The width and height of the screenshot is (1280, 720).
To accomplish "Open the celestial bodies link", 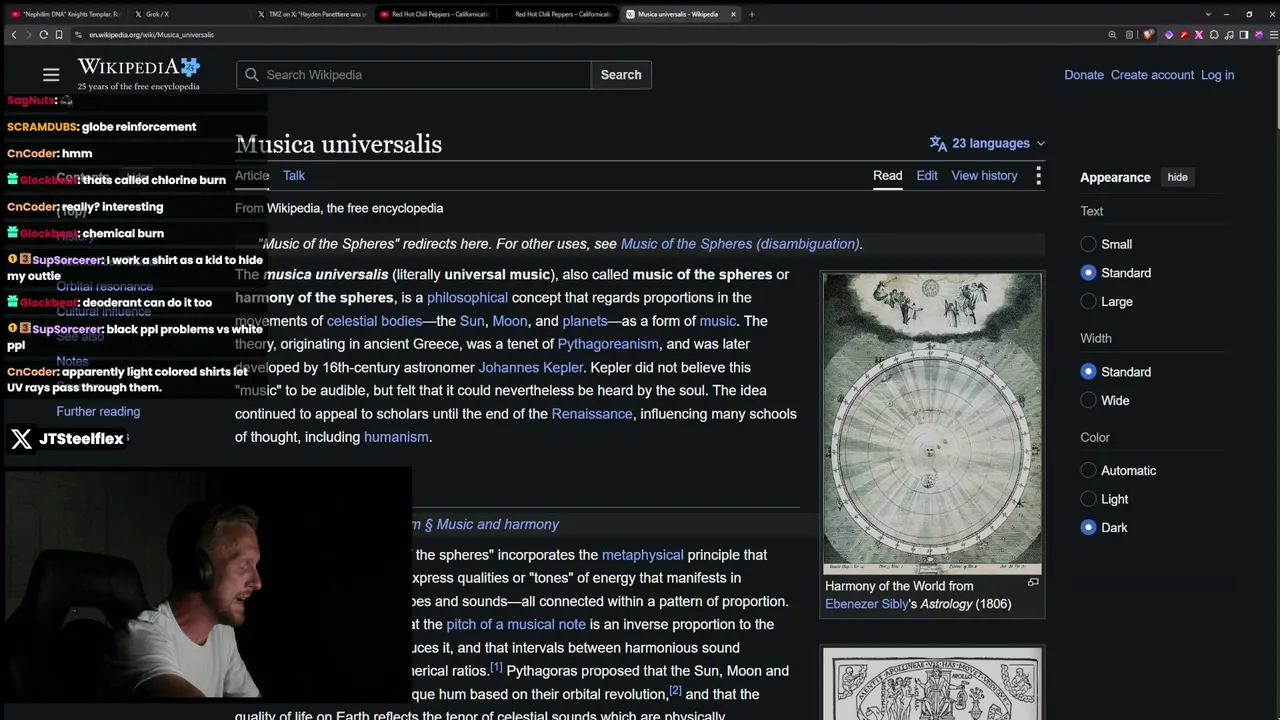I will [374, 321].
